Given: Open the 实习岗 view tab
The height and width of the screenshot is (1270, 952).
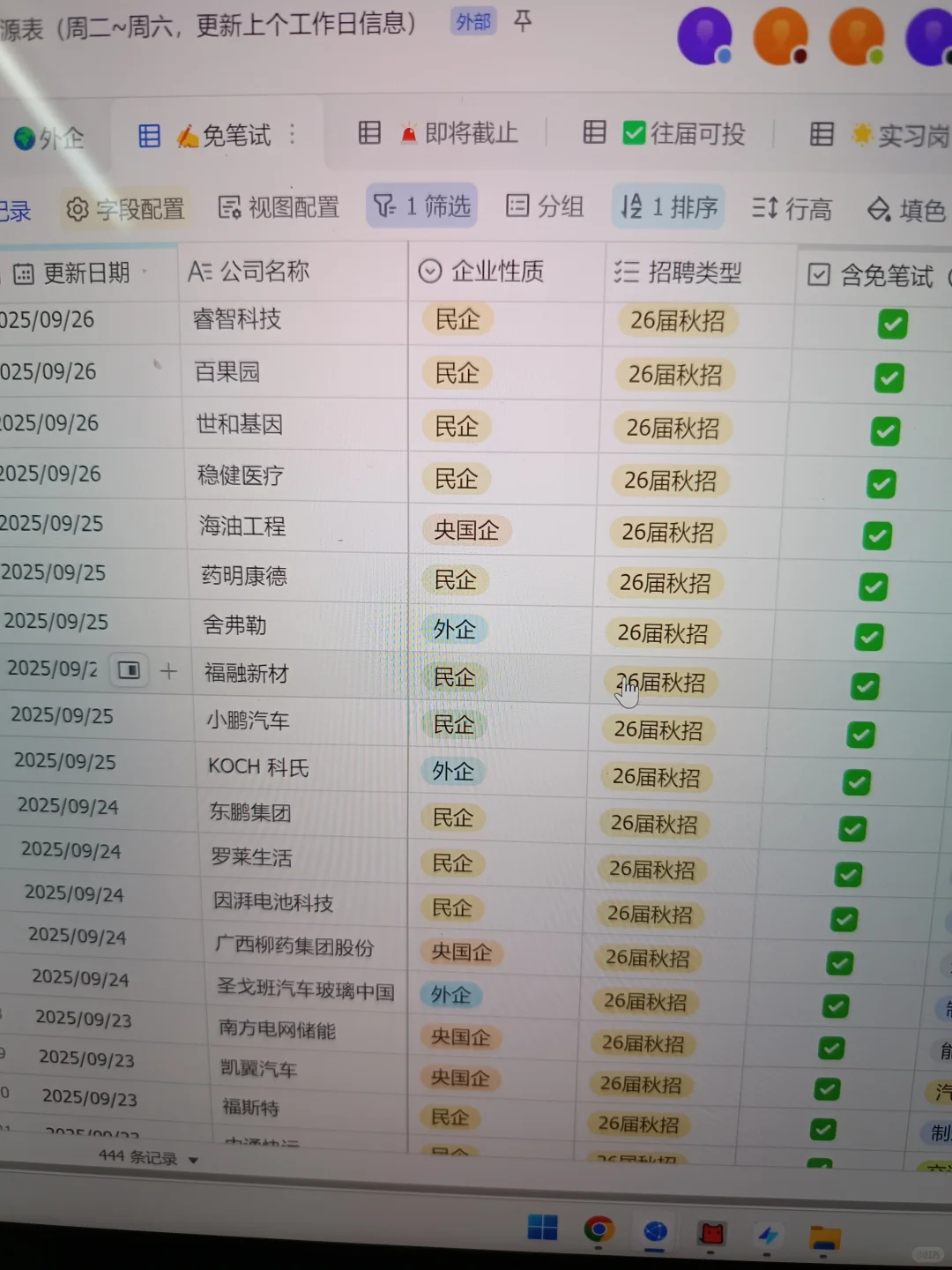Looking at the screenshot, I should (x=880, y=135).
